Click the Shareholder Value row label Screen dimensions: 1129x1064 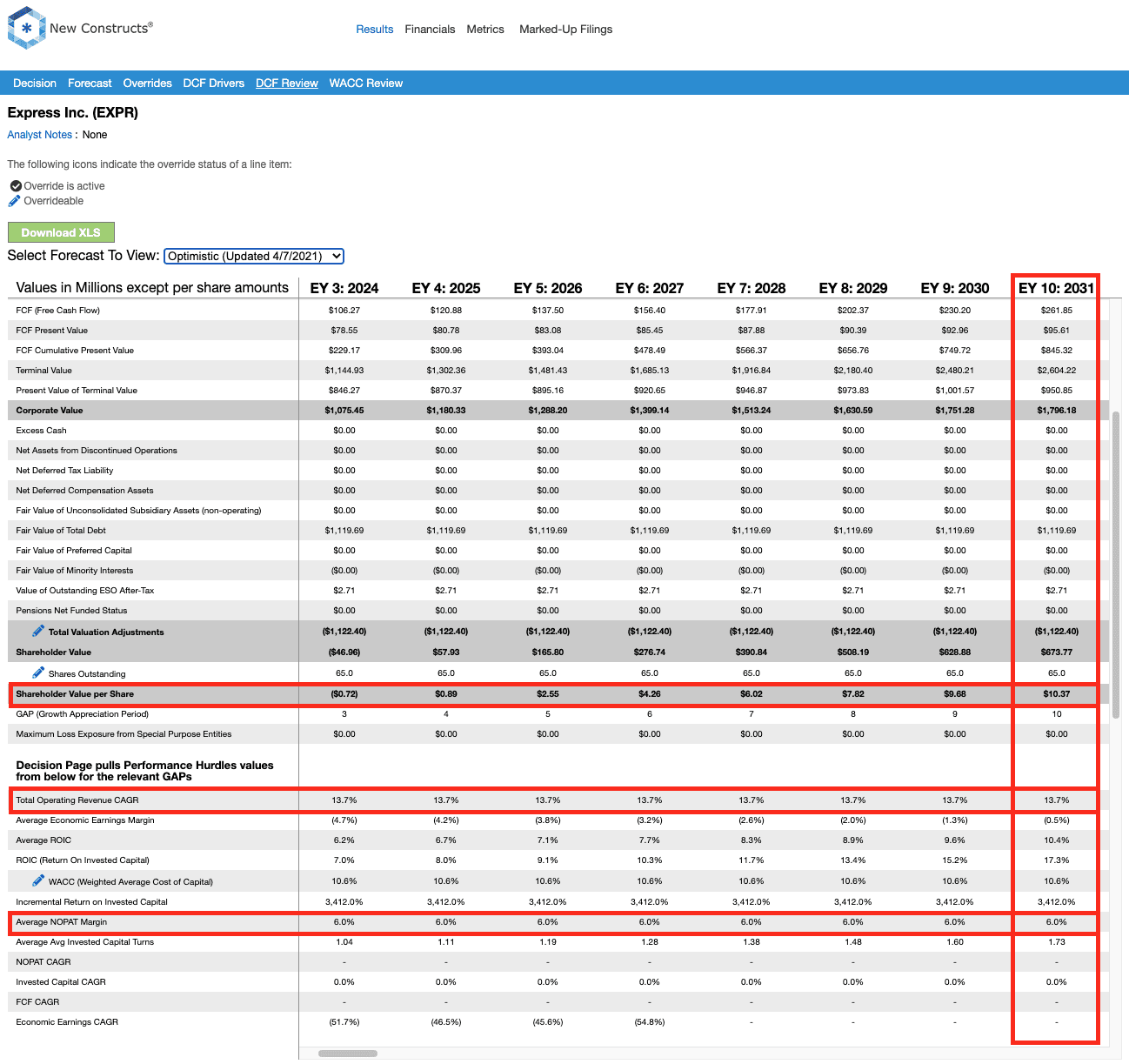pos(53,652)
